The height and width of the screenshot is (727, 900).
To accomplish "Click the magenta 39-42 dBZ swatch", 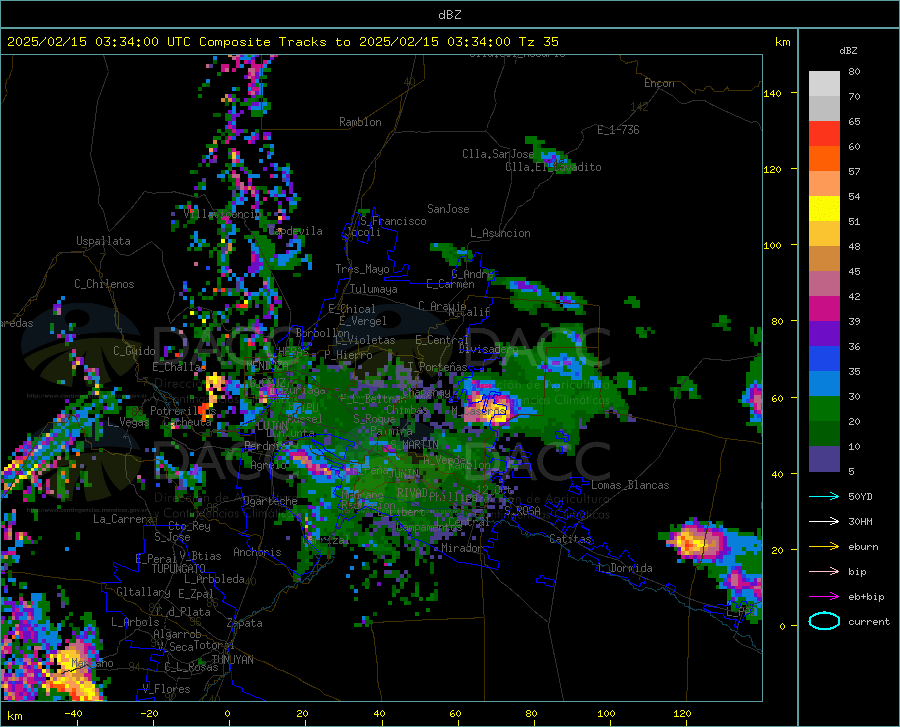I will [x=824, y=309].
